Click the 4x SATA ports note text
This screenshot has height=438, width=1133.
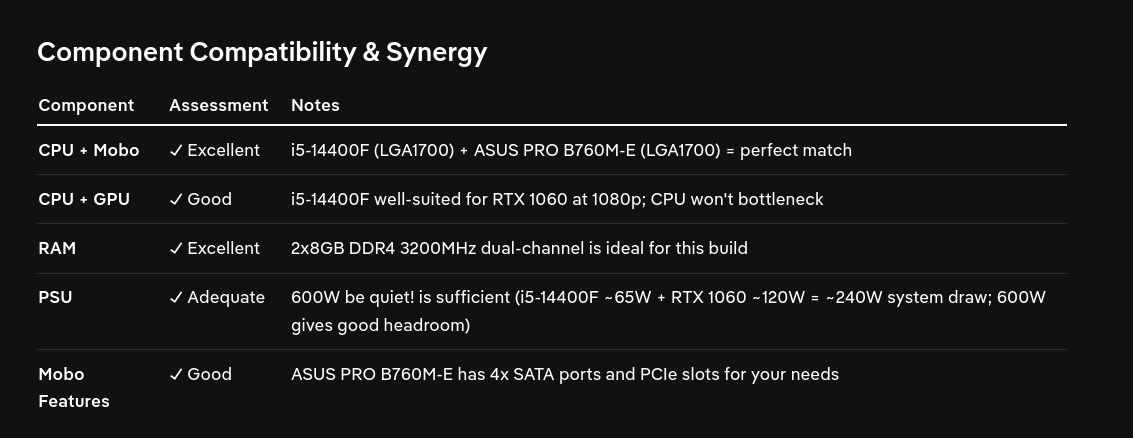(x=565, y=374)
